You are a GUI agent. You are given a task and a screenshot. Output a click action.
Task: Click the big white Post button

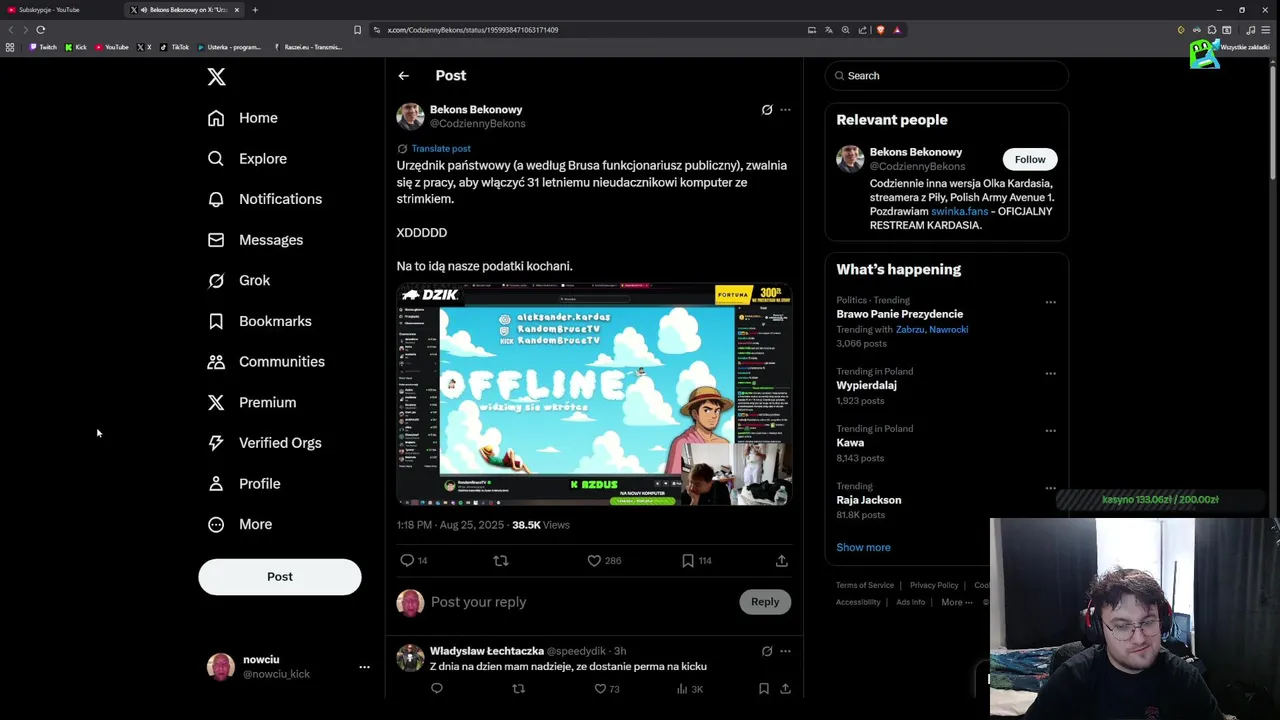tap(280, 577)
